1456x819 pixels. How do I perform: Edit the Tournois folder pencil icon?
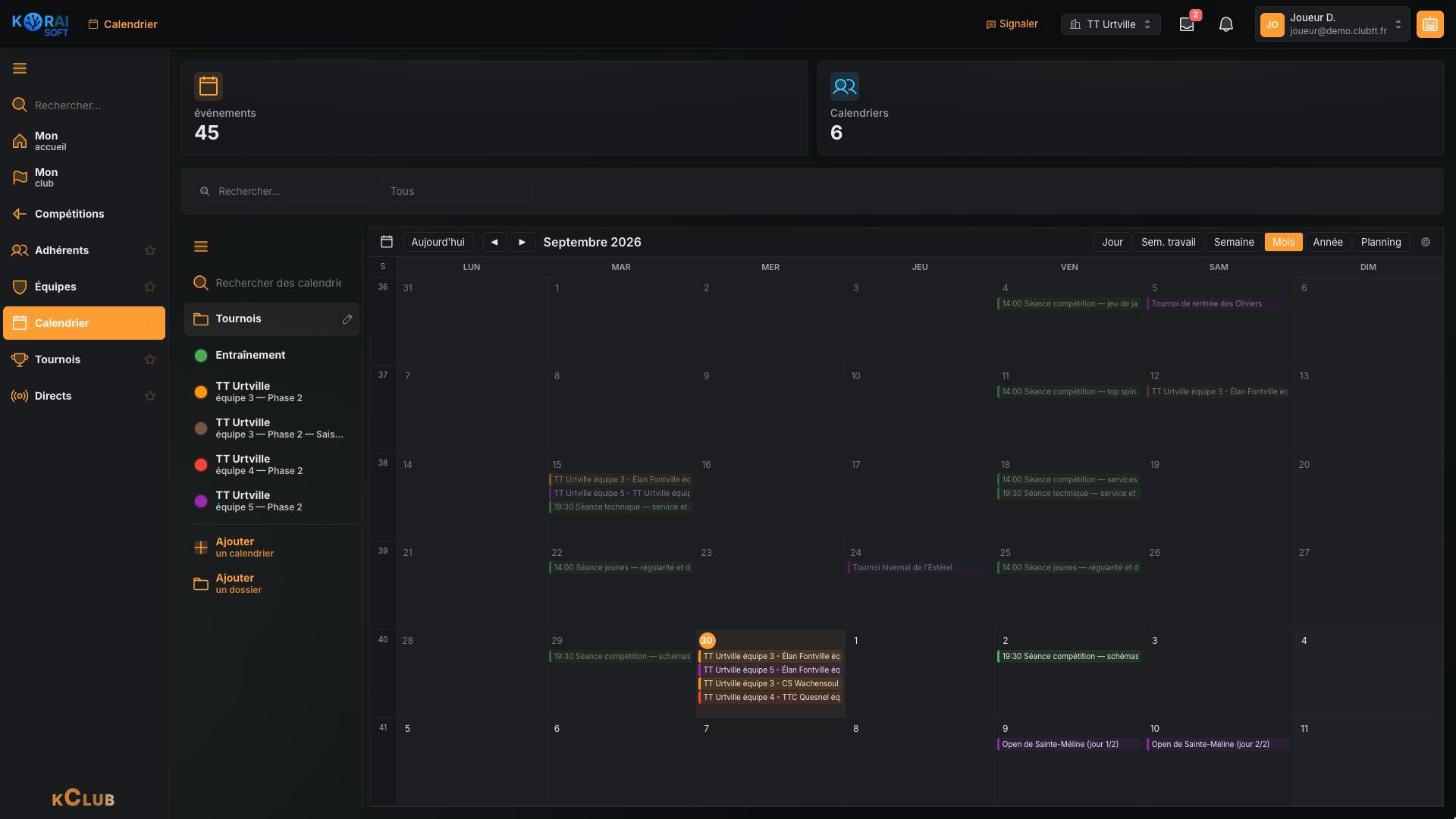[347, 319]
